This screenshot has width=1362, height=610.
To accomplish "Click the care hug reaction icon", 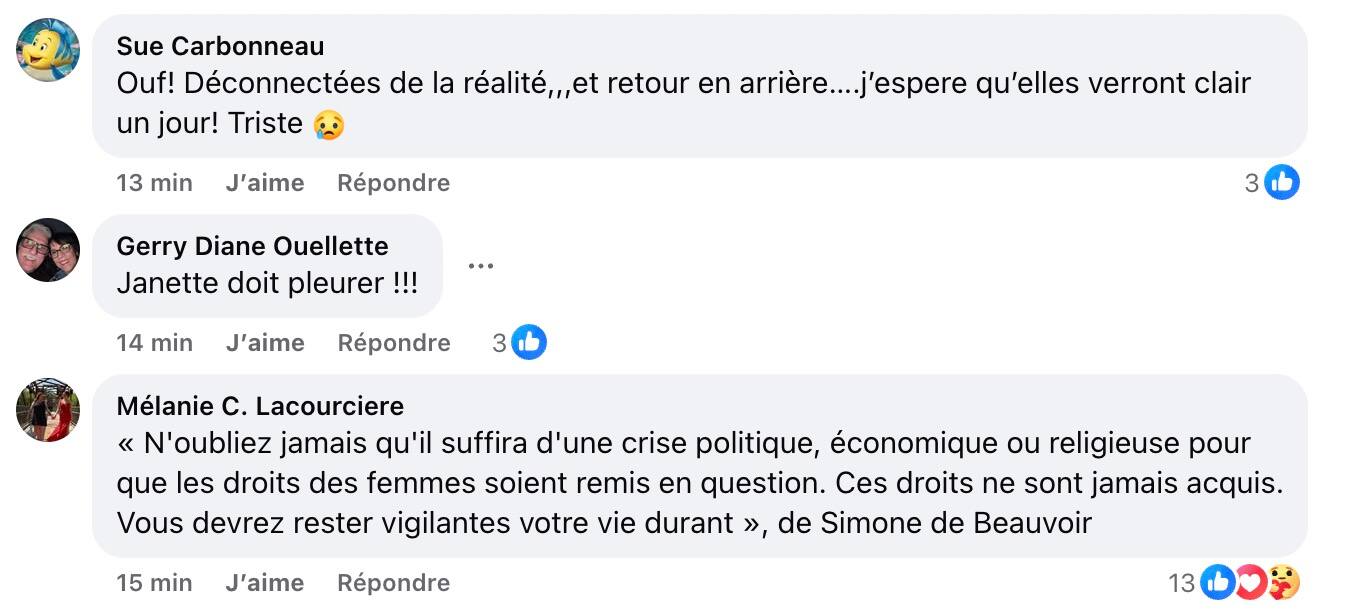I will click(1283, 582).
